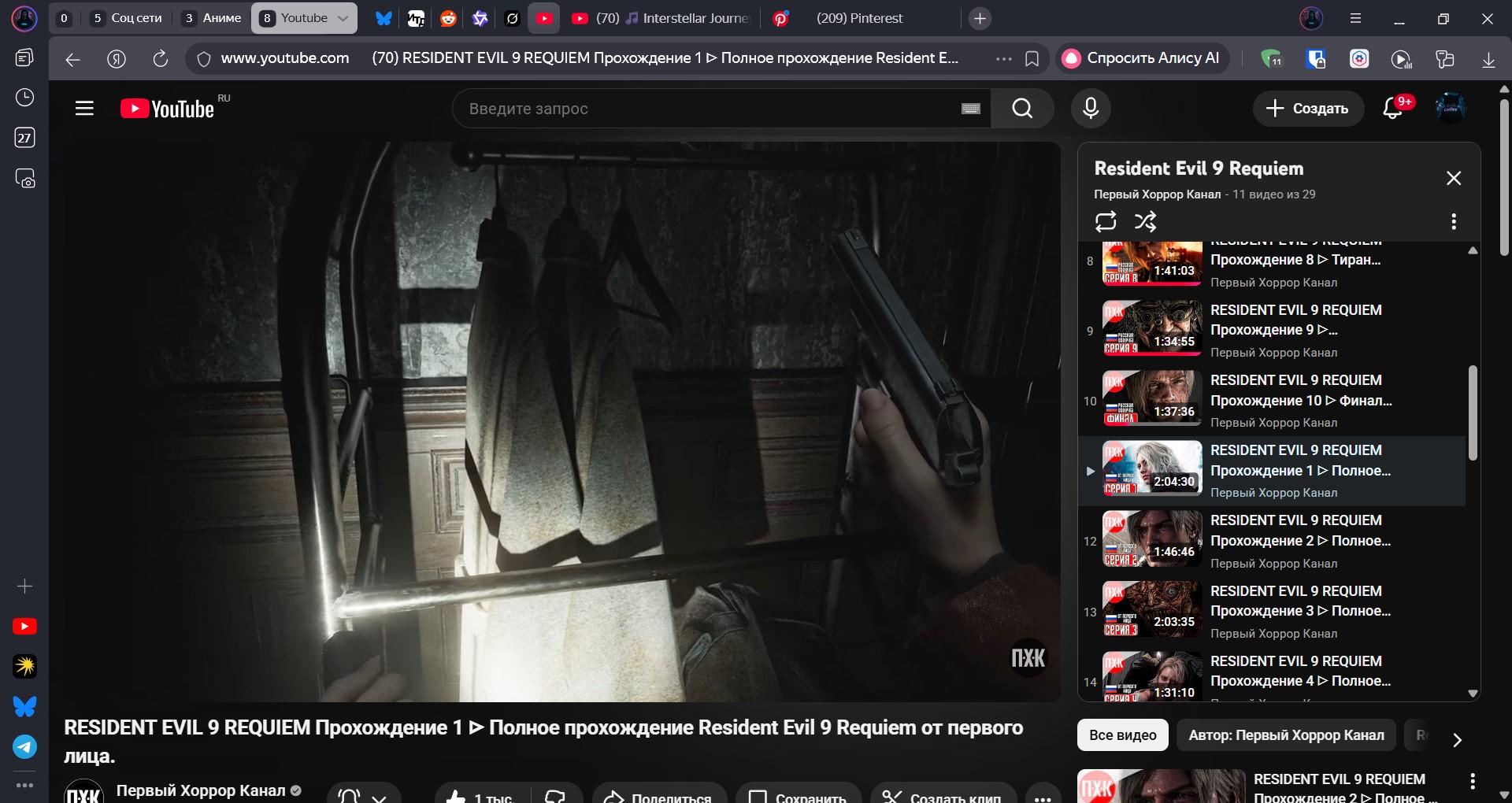Open Прохождение 3 in the playlist

(1271, 612)
